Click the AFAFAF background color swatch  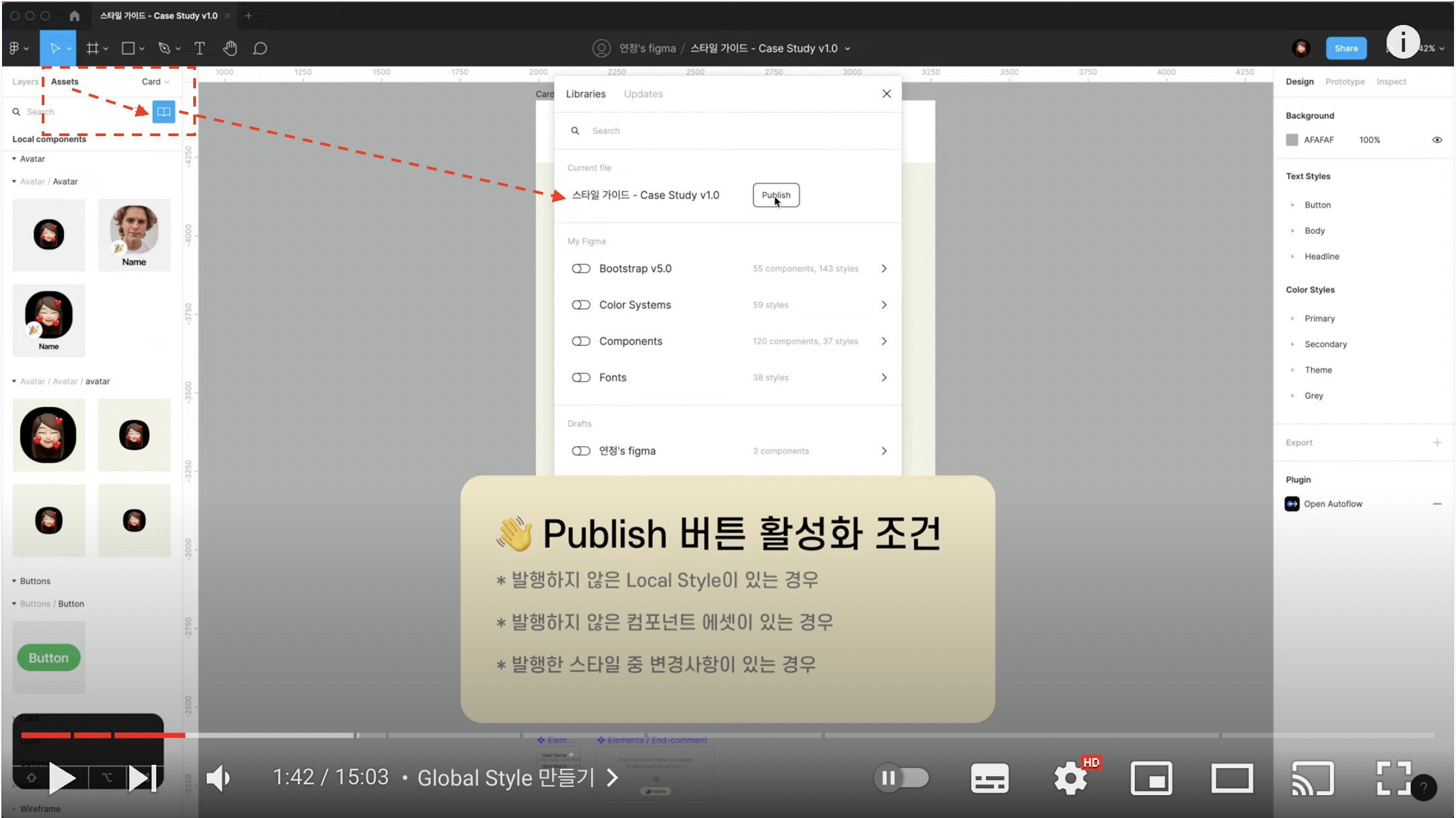[x=1292, y=140]
